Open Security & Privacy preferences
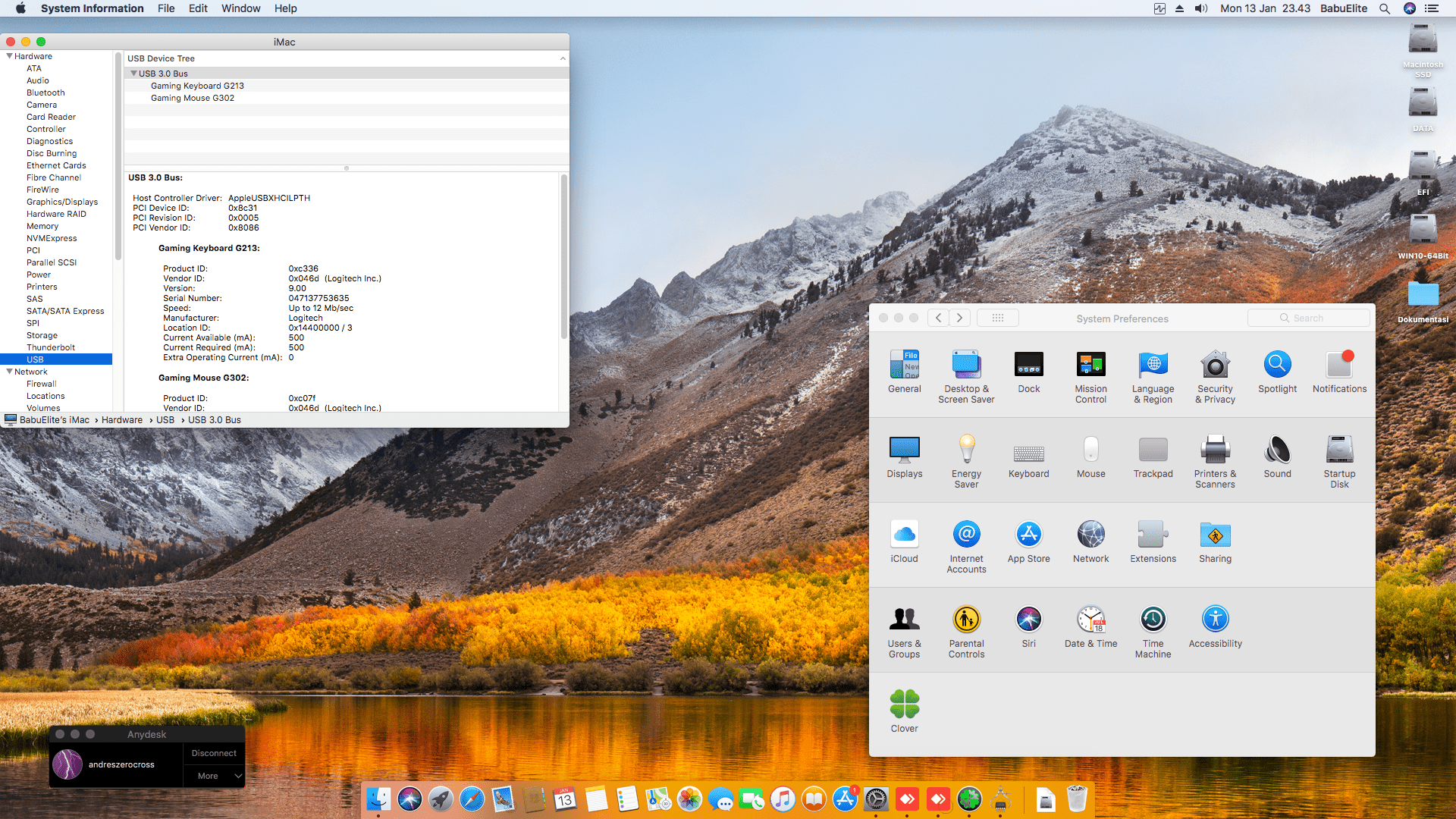Screen dimensions: 1456x819 pos(1215,365)
